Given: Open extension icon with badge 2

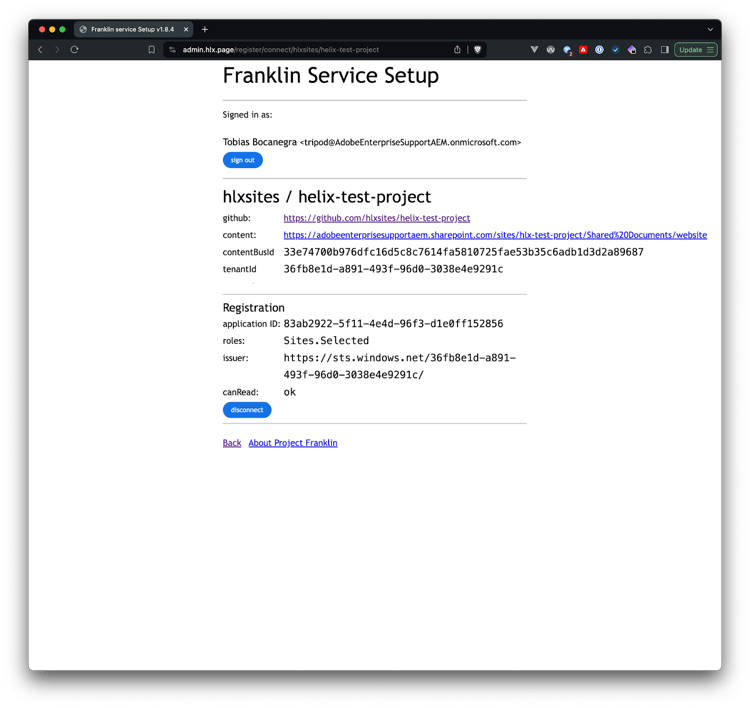Looking at the screenshot, I should point(567,50).
